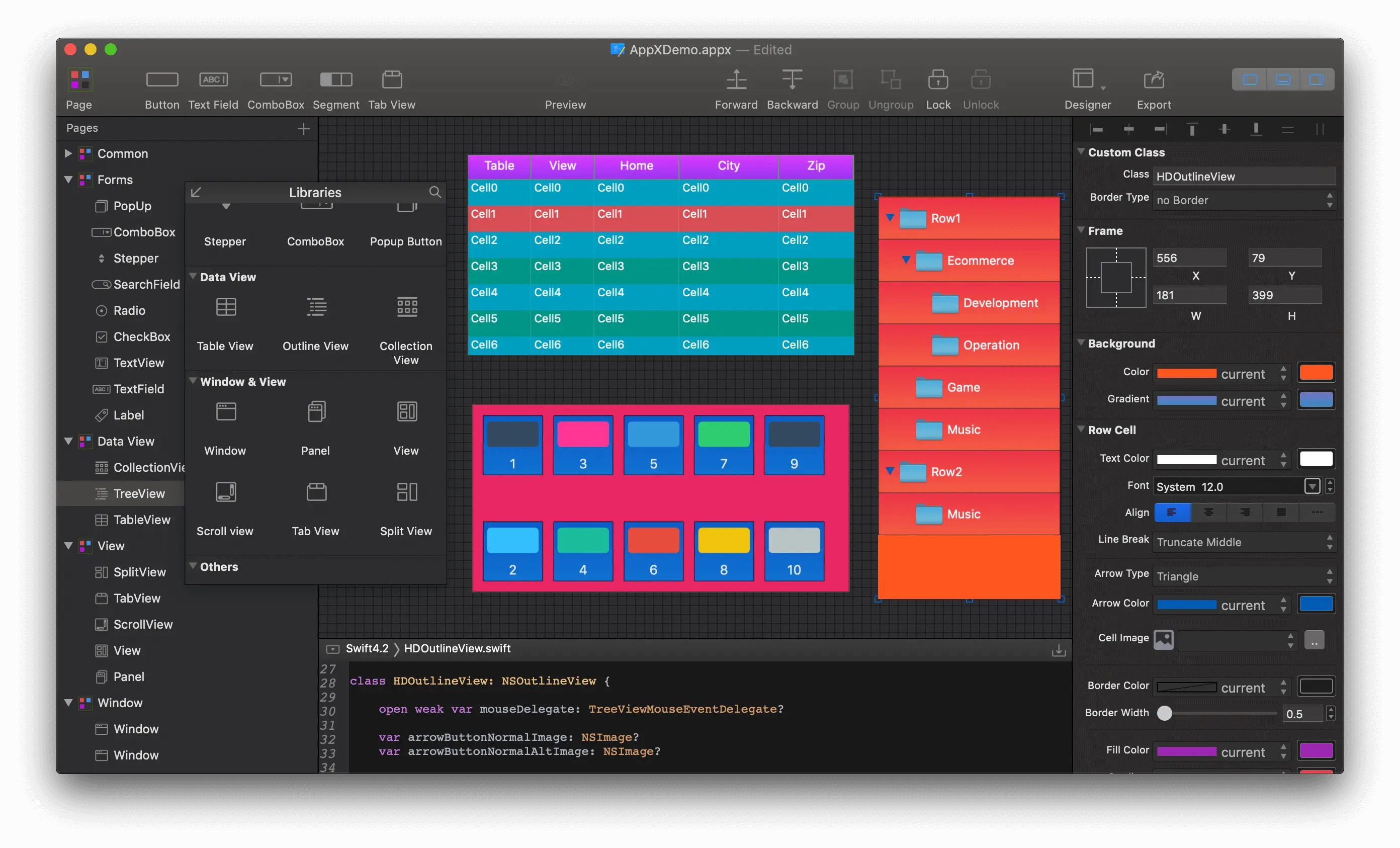The image size is (1400, 848).
Task: Collapse the Forms group in Pages
Action: [68, 180]
